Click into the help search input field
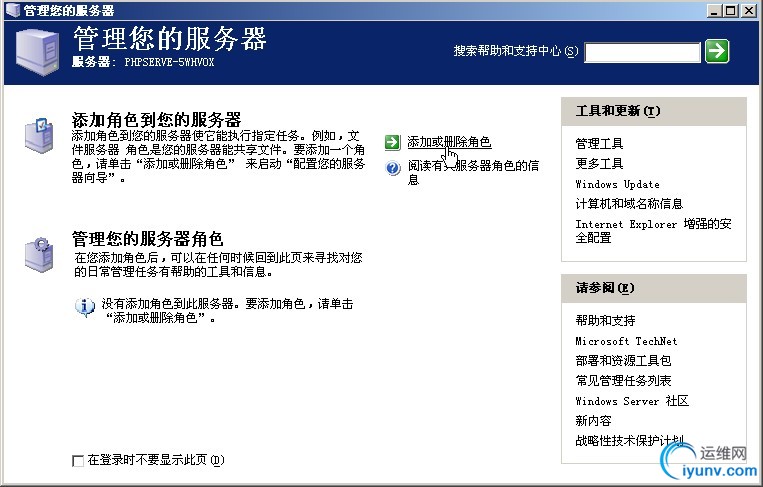The image size is (763, 487). point(642,53)
